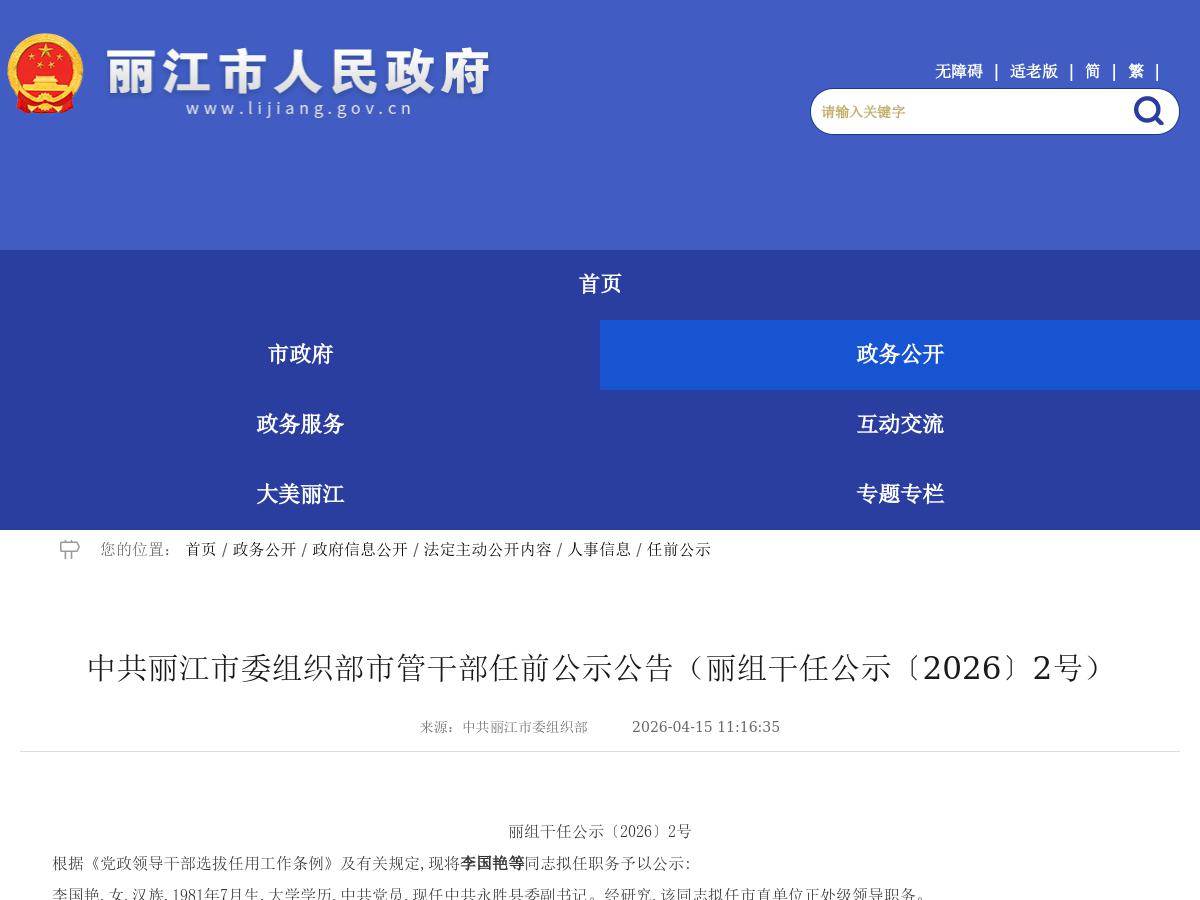Open the 互动交流 section
Image resolution: width=1200 pixels, height=900 pixels.
pos(899,424)
